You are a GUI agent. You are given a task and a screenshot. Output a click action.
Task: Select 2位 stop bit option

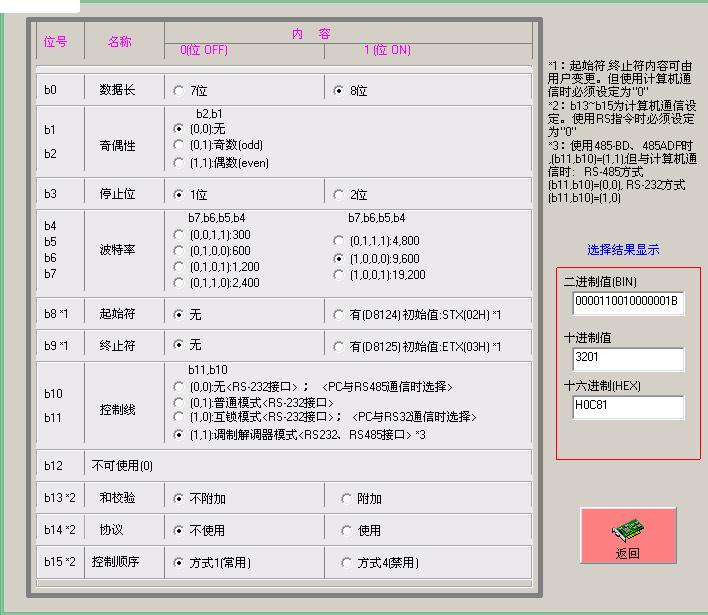tap(339, 195)
